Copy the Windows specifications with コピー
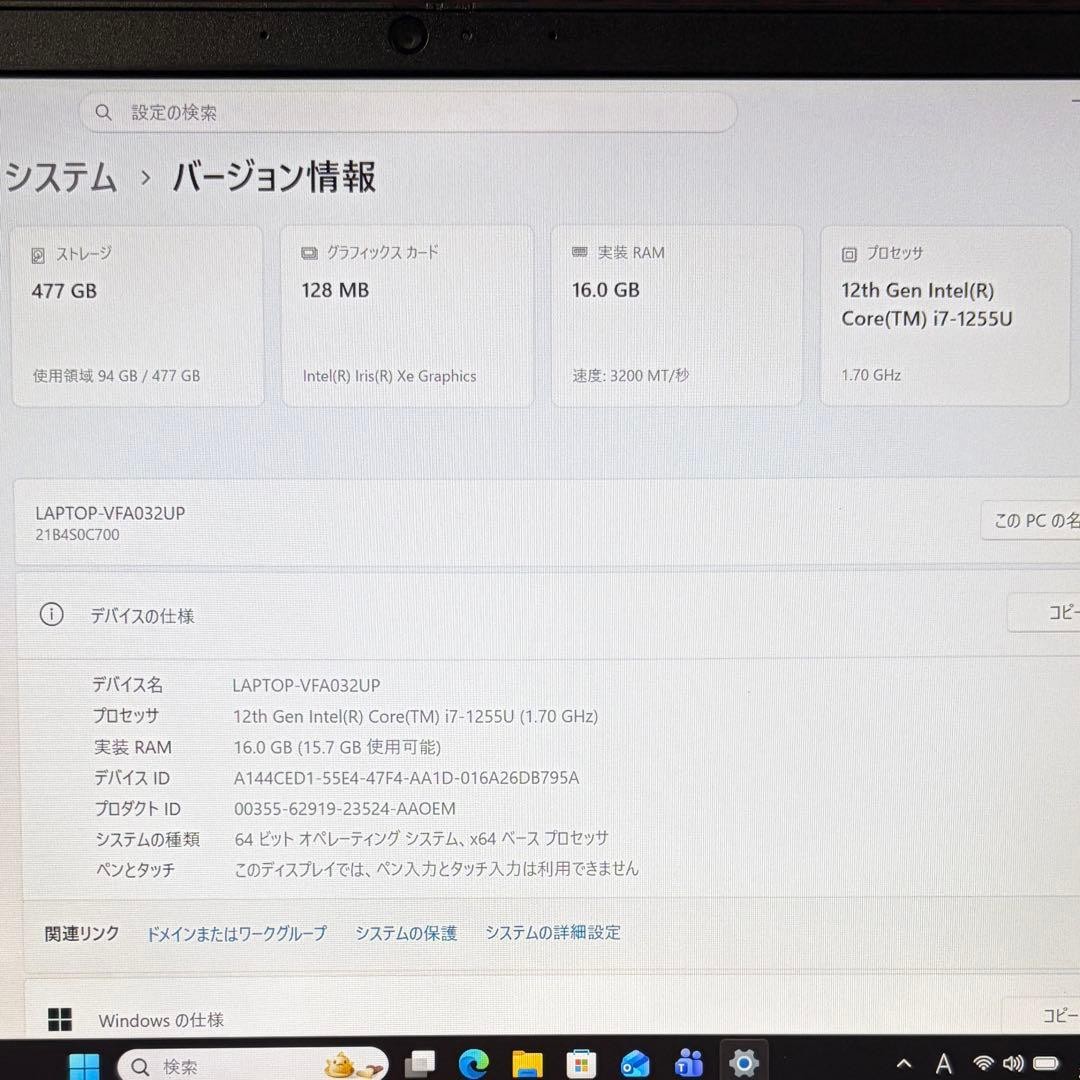 [1041, 1016]
